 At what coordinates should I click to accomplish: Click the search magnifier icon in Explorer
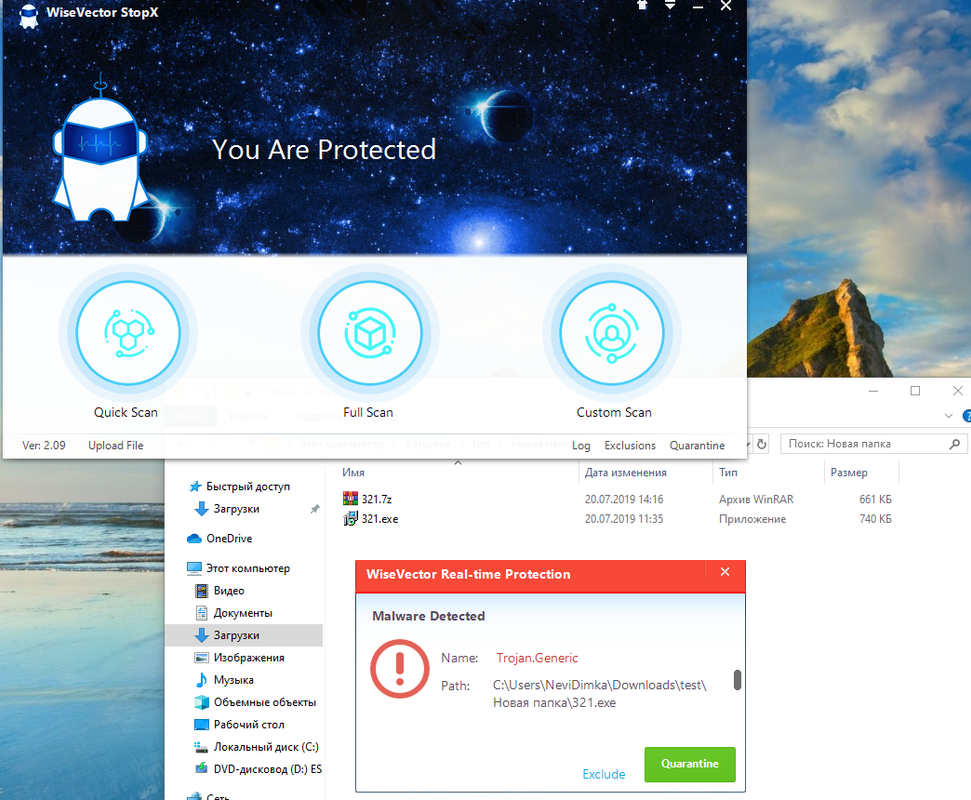point(955,444)
